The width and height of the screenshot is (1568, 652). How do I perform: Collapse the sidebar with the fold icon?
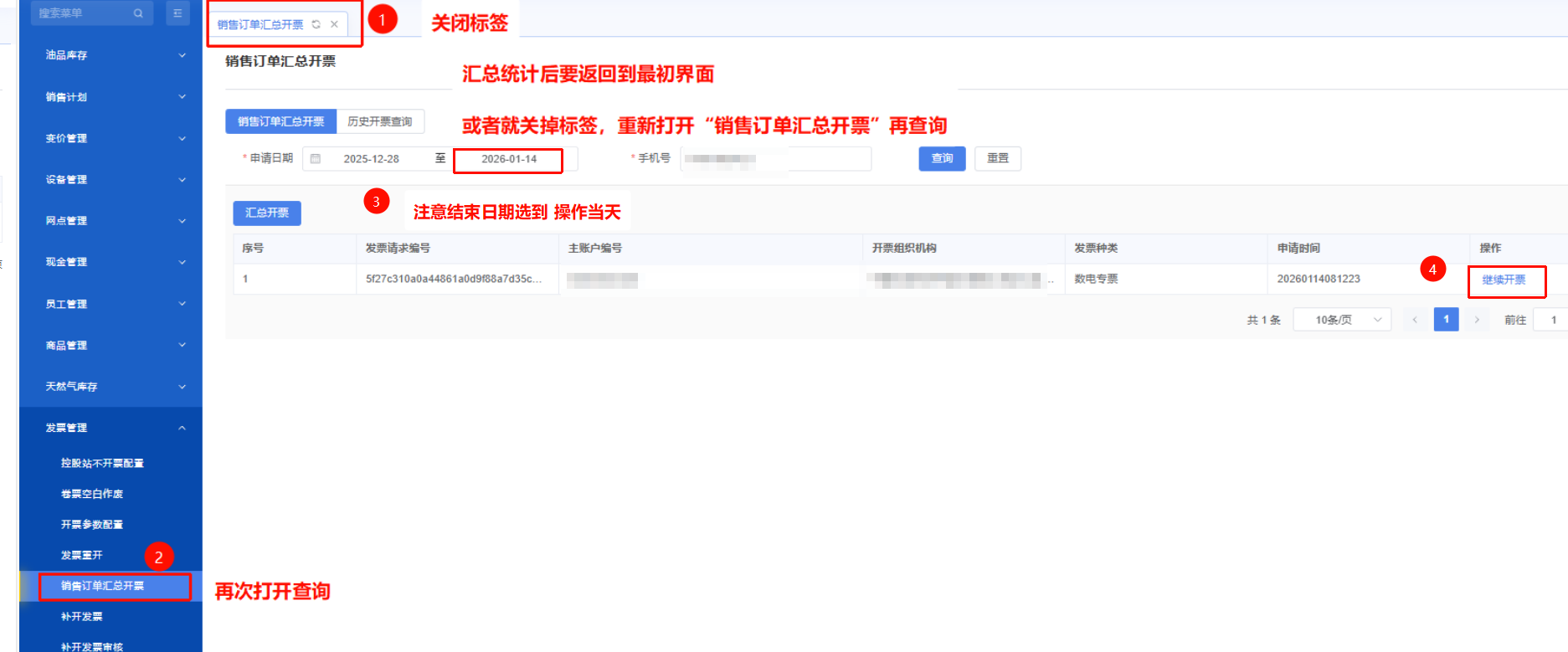[x=177, y=13]
